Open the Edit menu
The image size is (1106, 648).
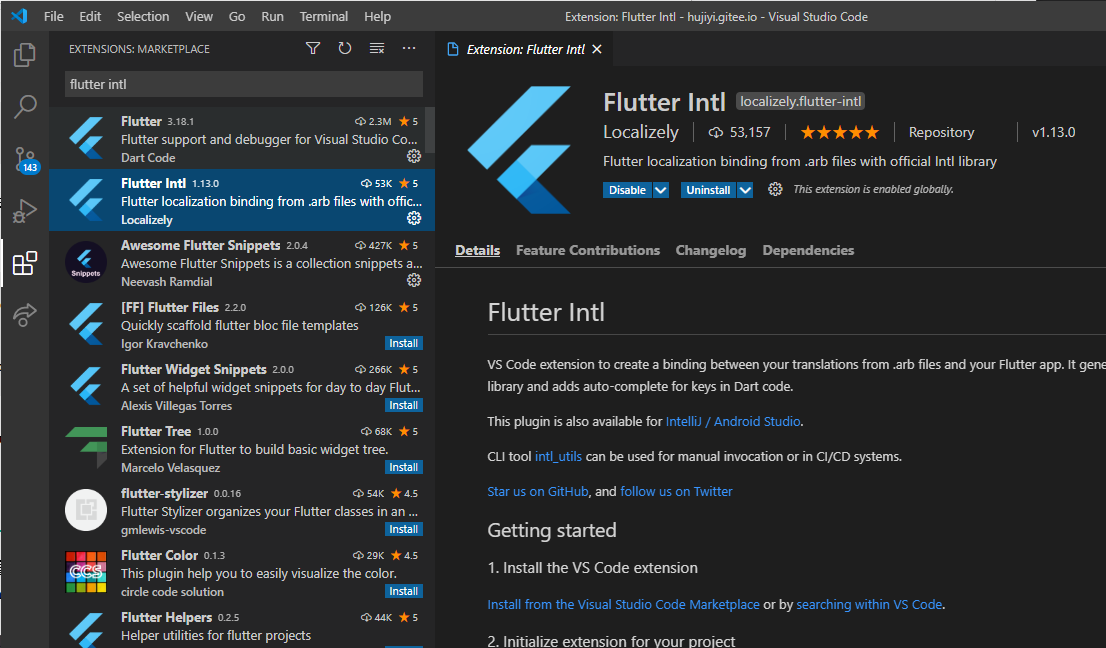(90, 16)
